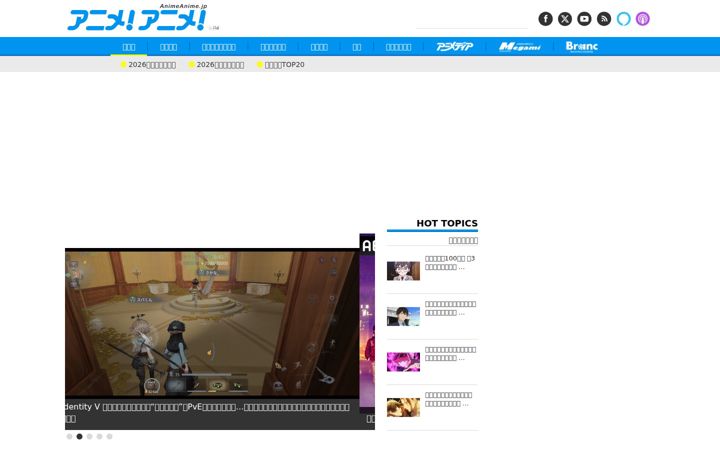
Task: Click the purple podcast icon
Action: (x=643, y=19)
